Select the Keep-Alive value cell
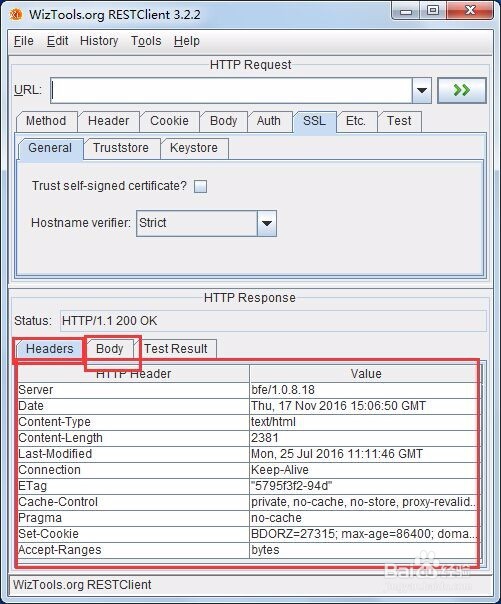 point(364,470)
